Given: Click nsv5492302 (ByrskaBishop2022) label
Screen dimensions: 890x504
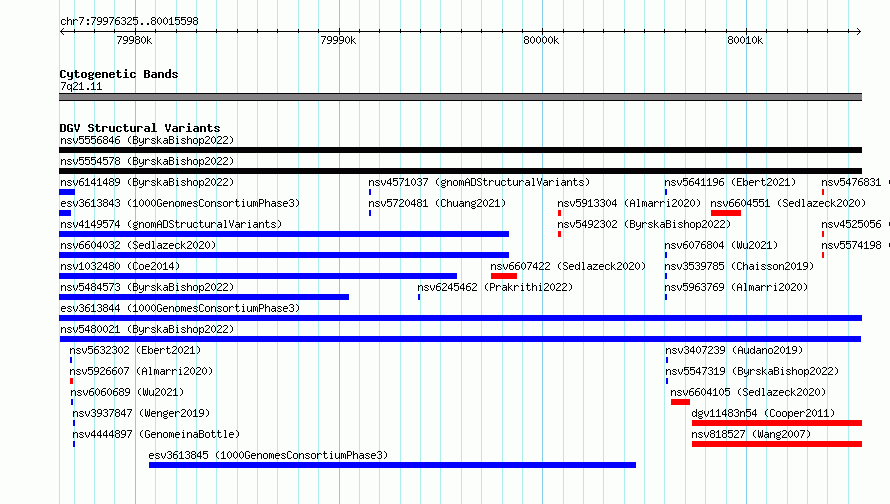Looking at the screenshot, I should [x=644, y=224].
